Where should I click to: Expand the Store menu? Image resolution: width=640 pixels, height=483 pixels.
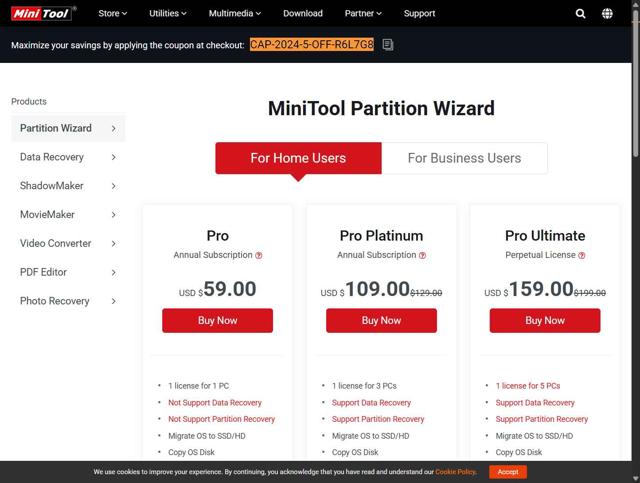click(113, 13)
